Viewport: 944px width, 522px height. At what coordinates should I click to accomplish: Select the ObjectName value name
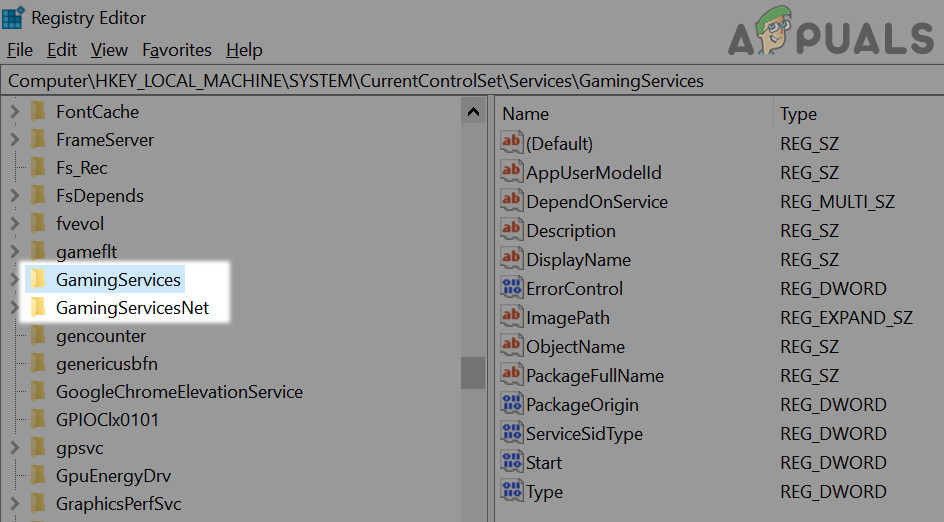click(x=576, y=347)
